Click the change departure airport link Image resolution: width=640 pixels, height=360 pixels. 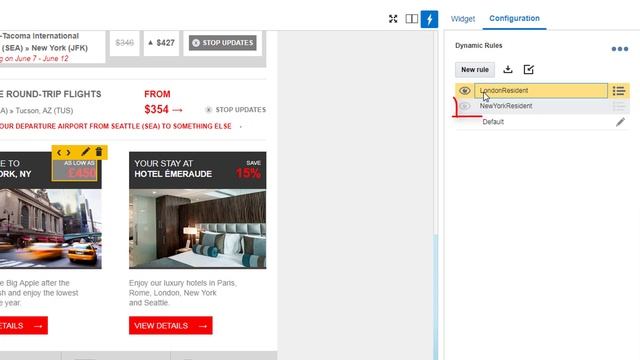116,127
